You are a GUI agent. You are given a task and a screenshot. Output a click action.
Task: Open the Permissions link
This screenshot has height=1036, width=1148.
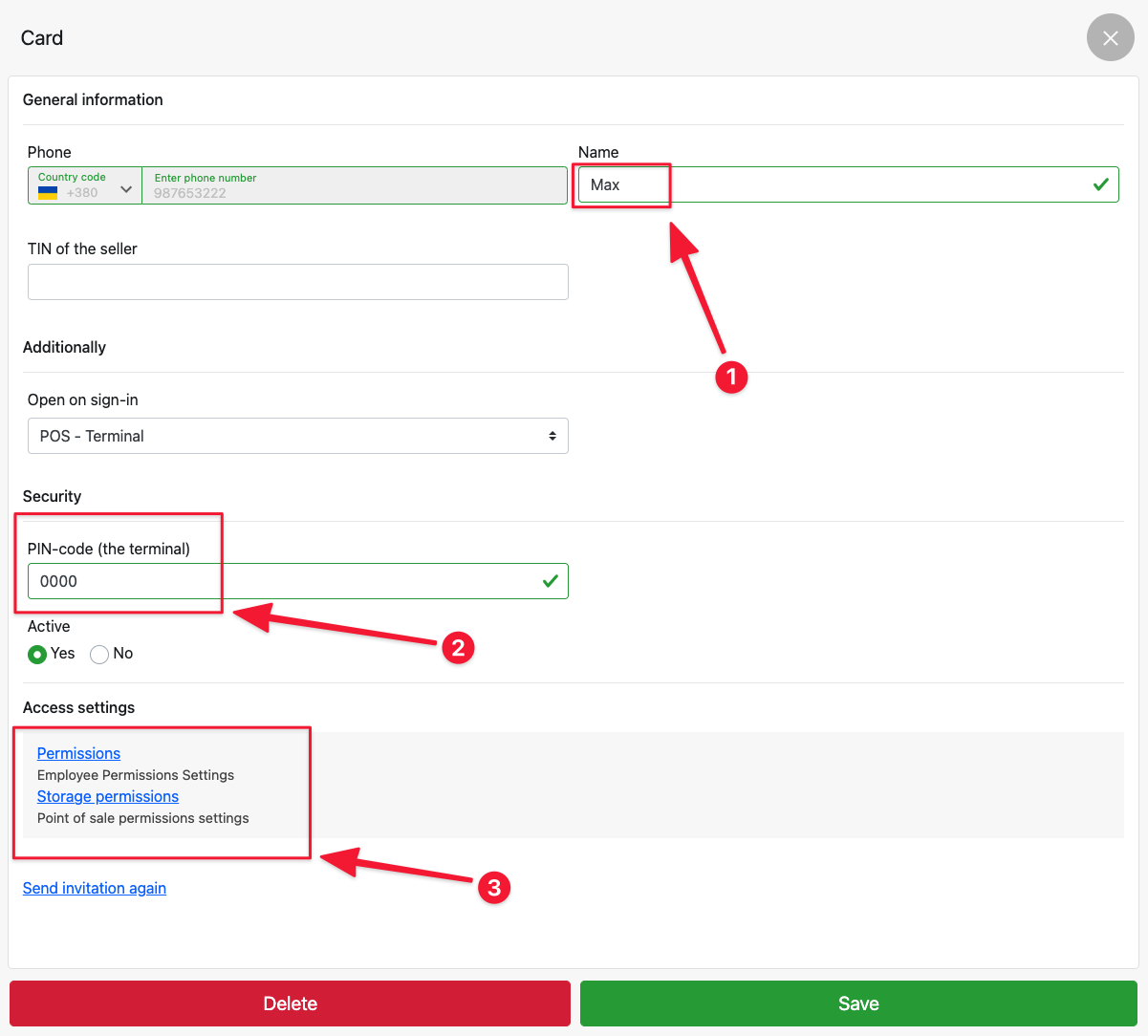(78, 753)
